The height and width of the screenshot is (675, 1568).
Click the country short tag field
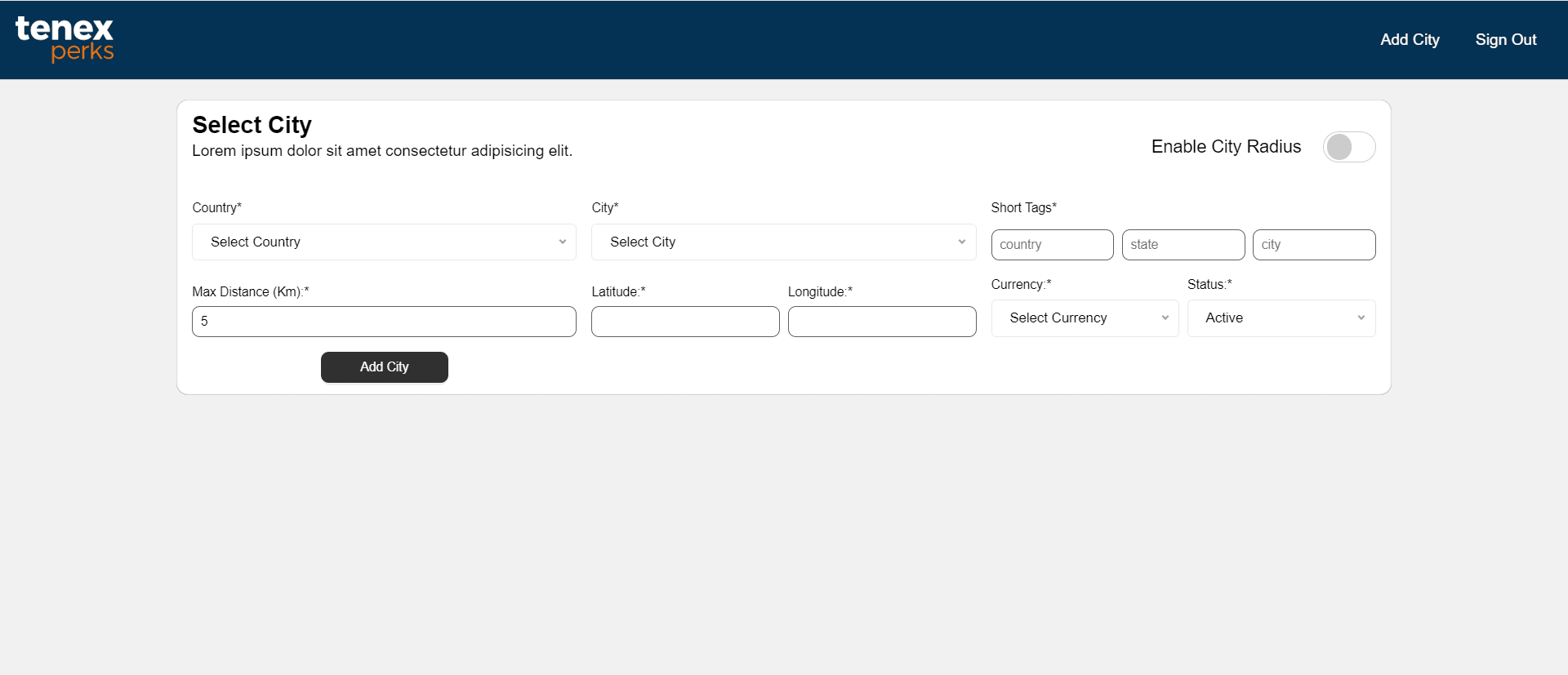pyautogui.click(x=1052, y=245)
